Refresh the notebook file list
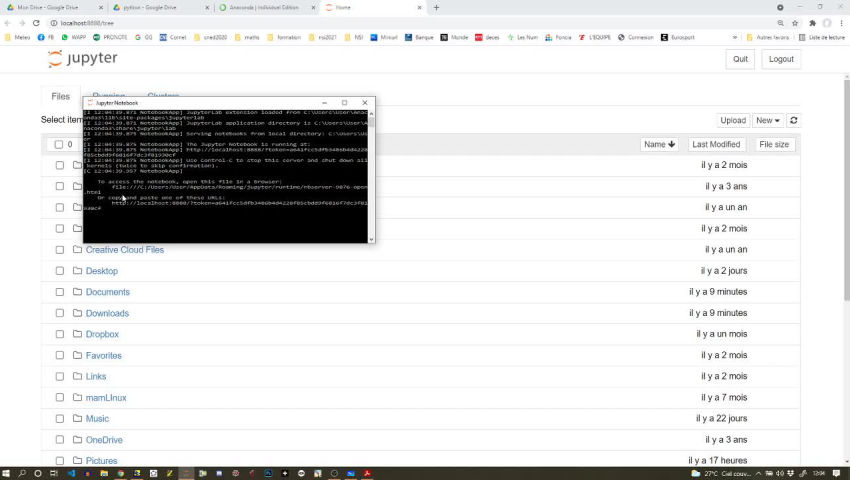Image resolution: width=850 pixels, height=480 pixels. pos(794,120)
